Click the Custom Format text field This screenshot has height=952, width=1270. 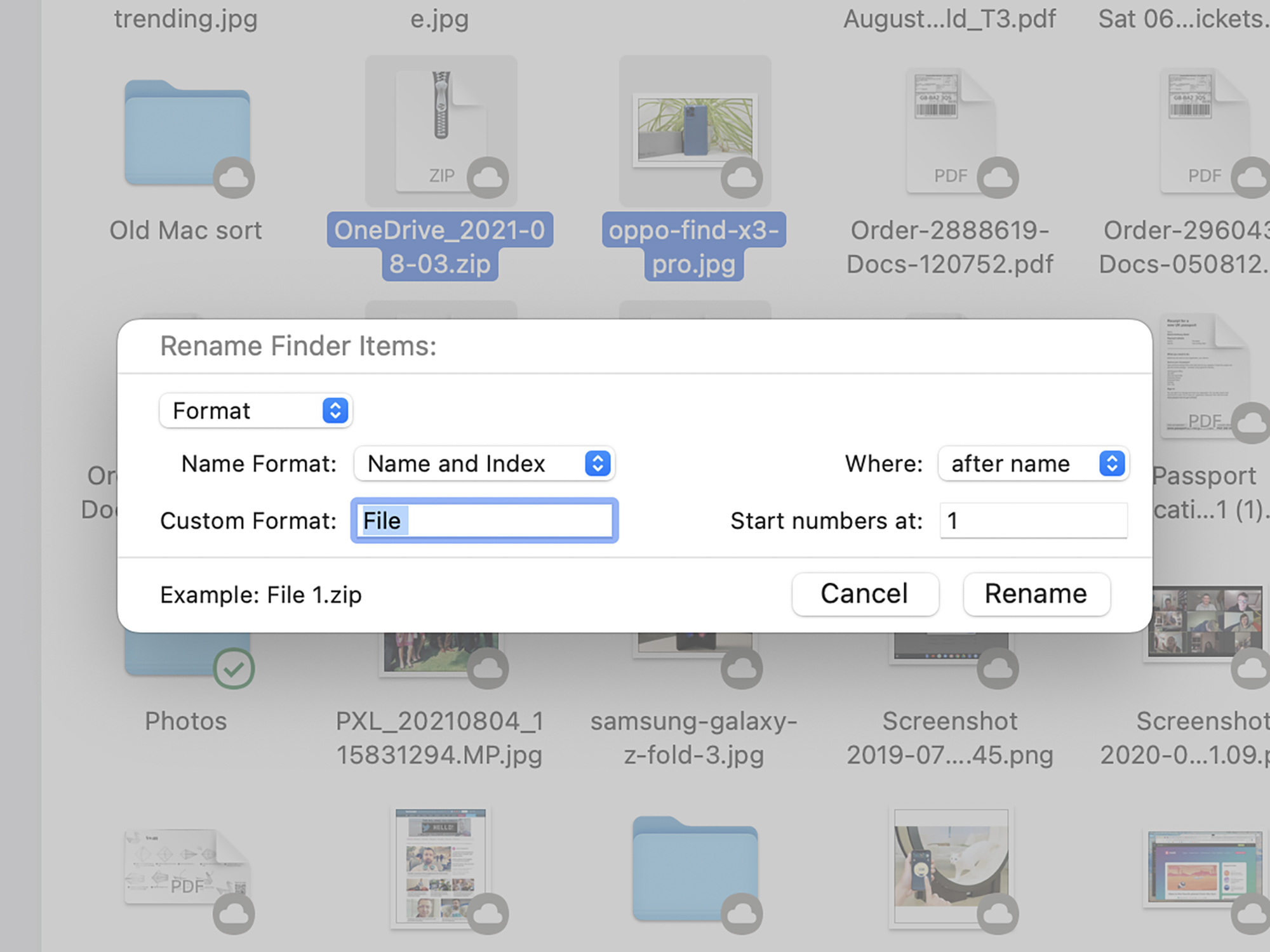click(484, 520)
